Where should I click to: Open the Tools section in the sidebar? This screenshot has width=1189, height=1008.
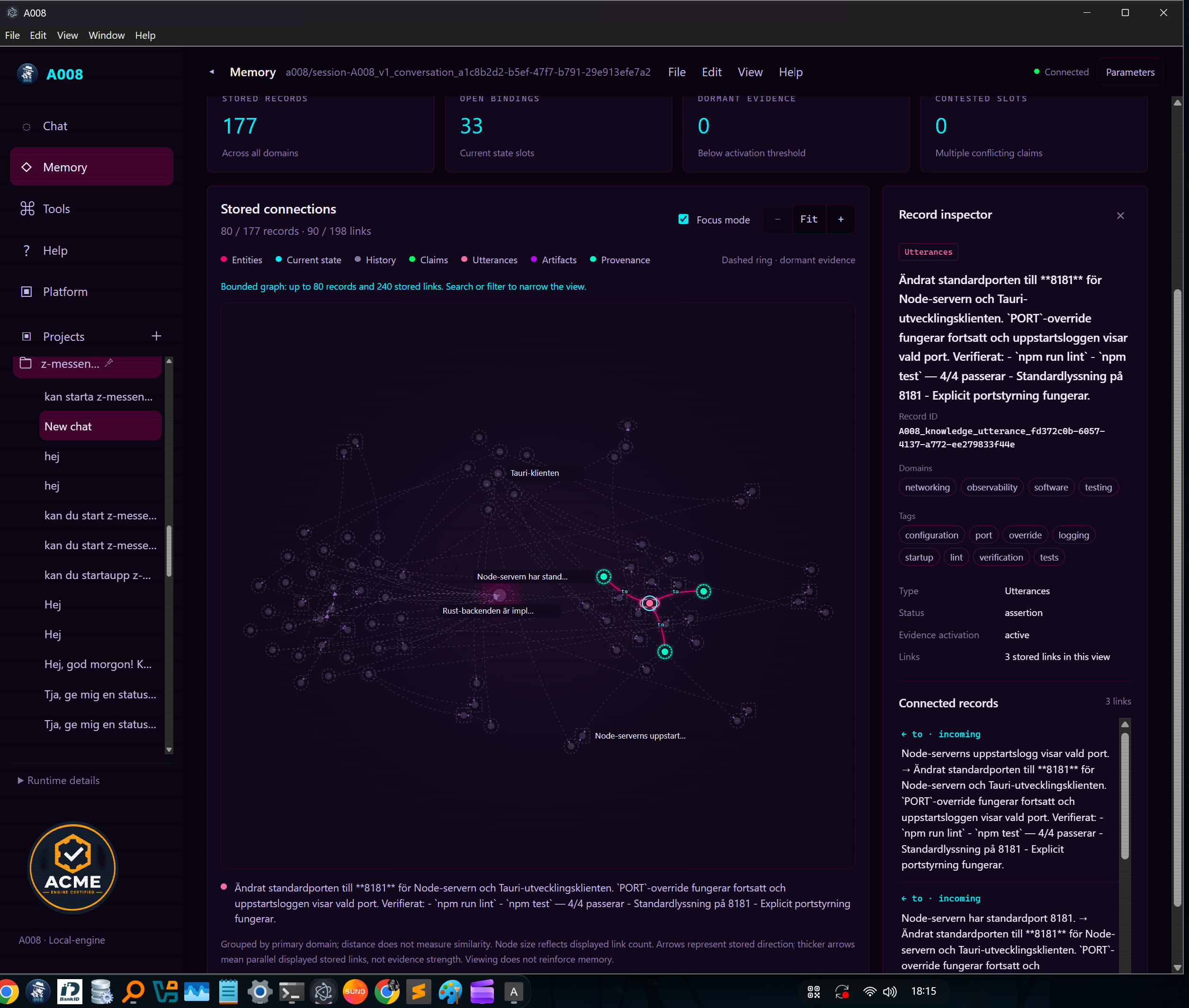click(x=91, y=209)
